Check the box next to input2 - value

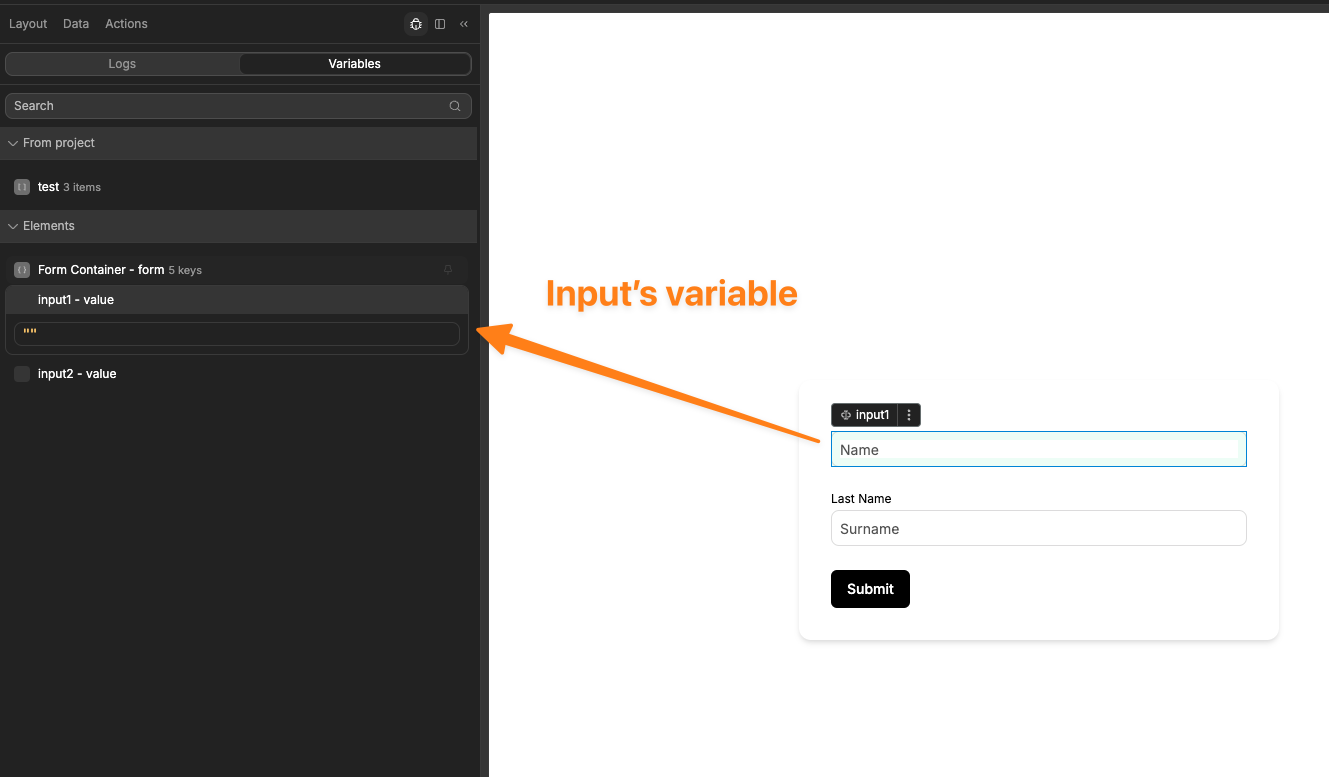22,373
